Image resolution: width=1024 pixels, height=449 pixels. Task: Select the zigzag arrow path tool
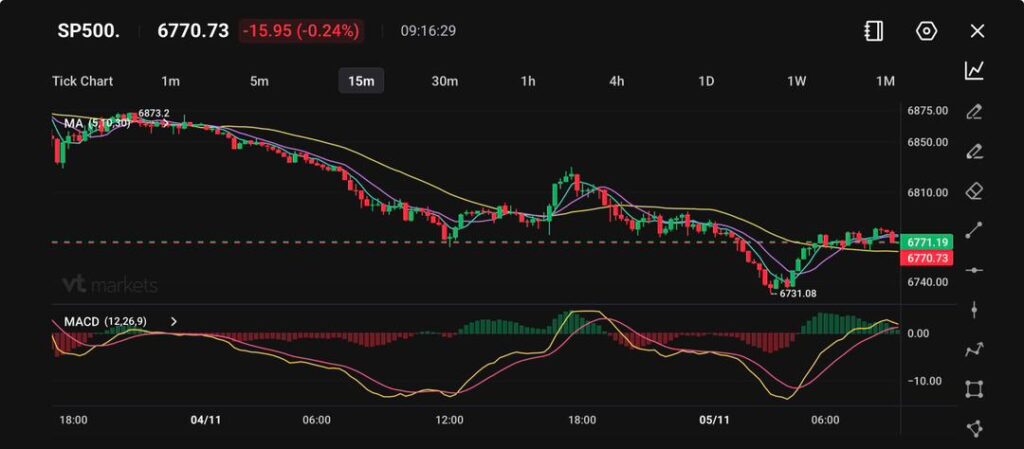(973, 350)
